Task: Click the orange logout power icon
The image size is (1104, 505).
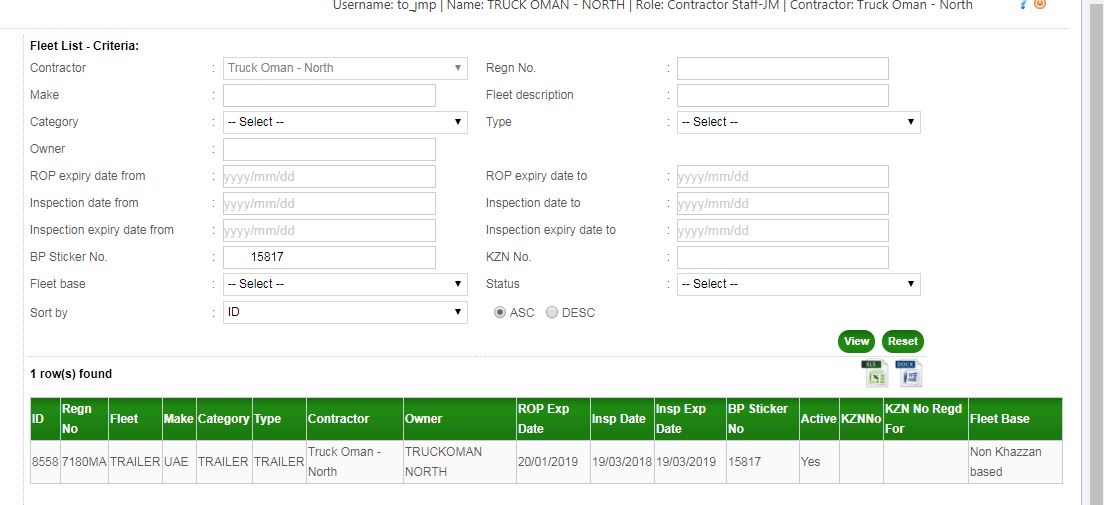Action: coord(1040,5)
